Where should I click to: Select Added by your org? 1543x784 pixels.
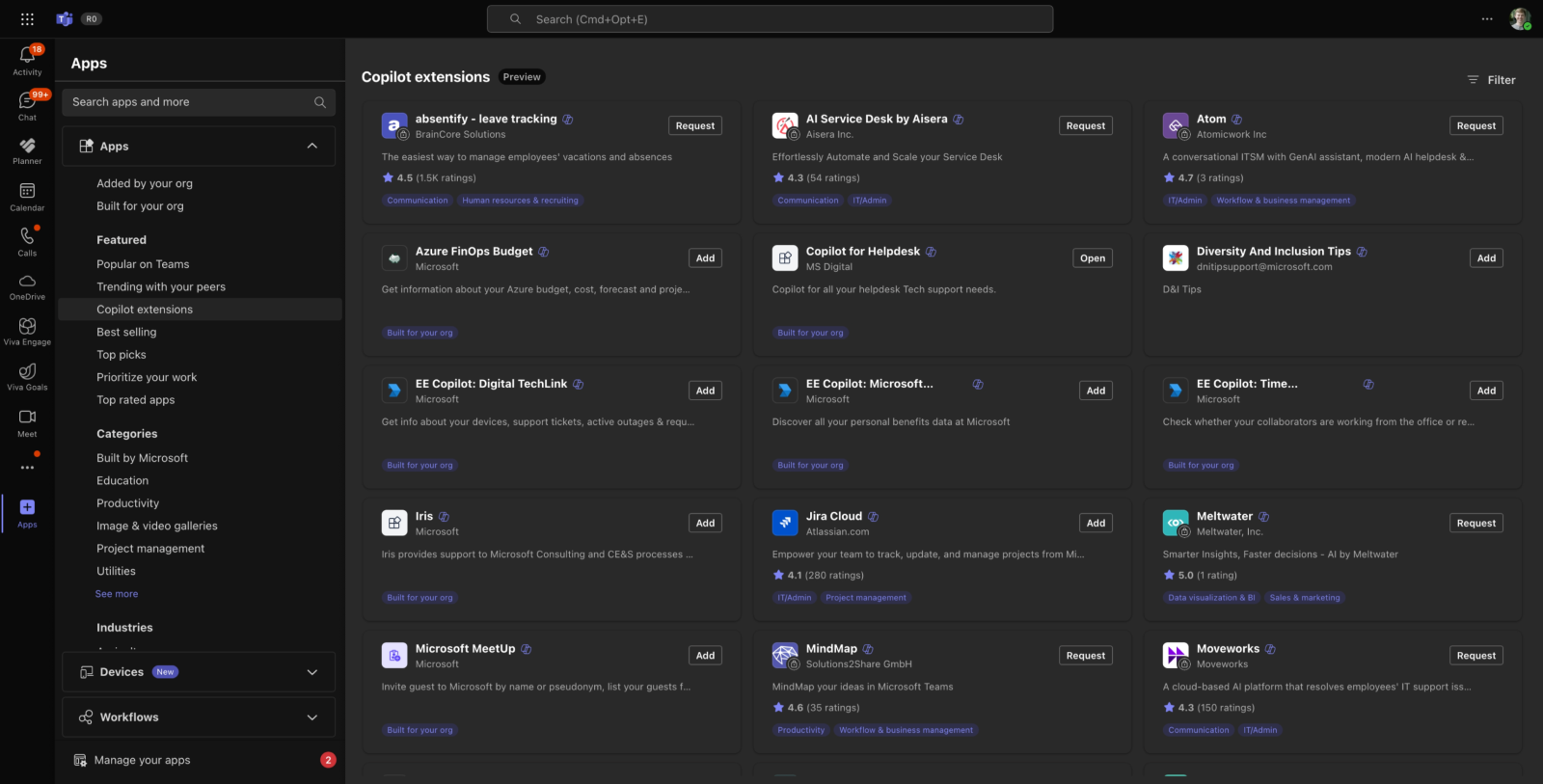tap(145, 183)
